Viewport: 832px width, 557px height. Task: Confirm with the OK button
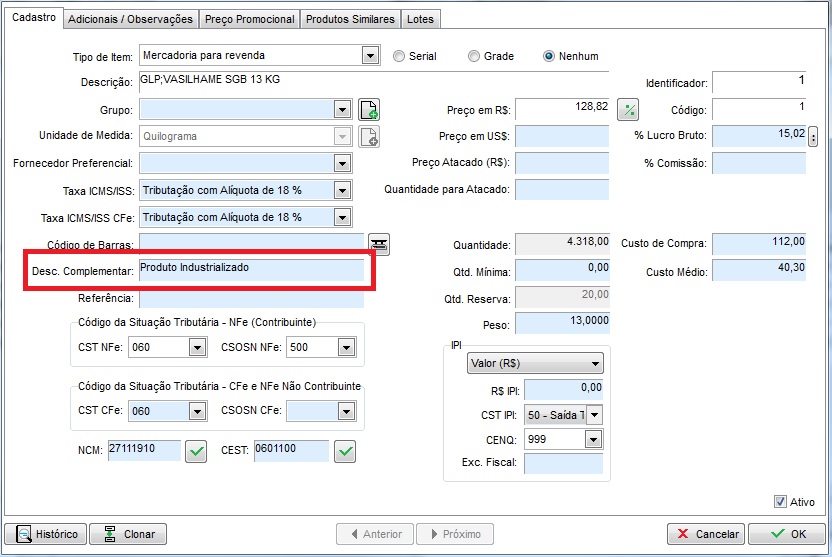[786, 534]
